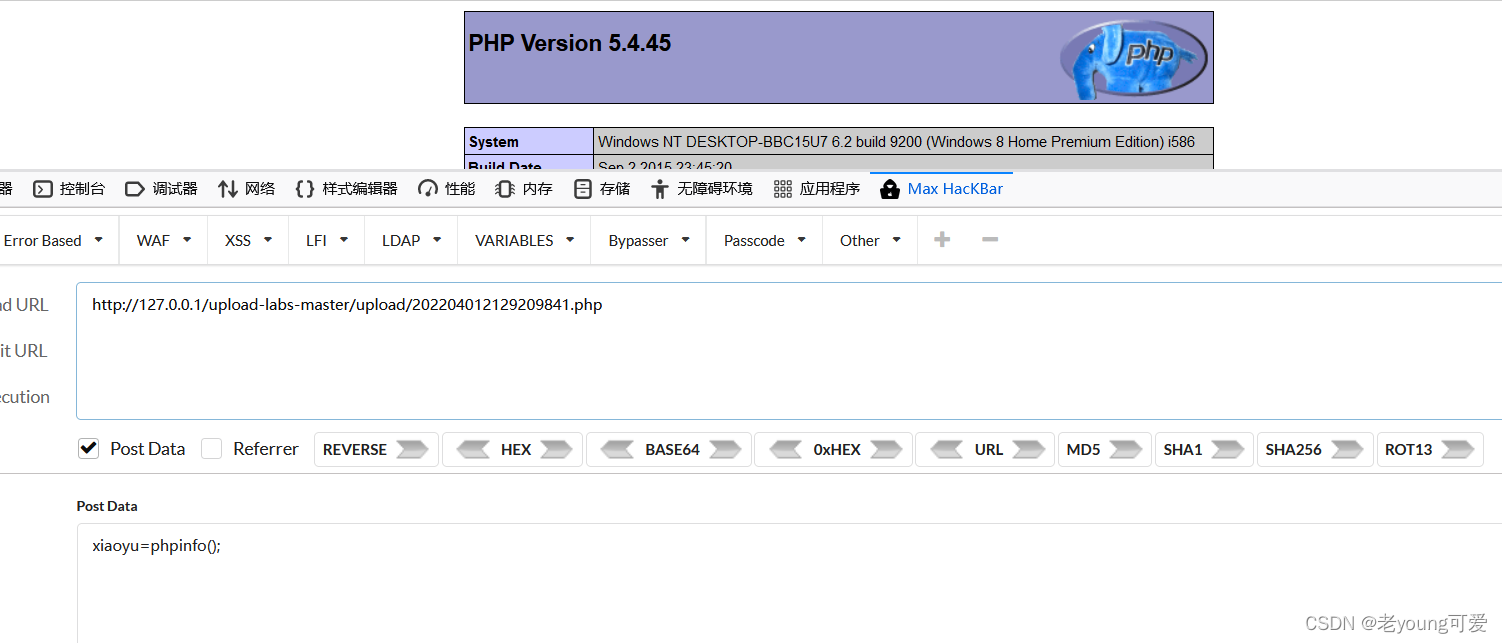The height and width of the screenshot is (643, 1502).
Task: Expand the XSS dropdown
Action: [248, 240]
